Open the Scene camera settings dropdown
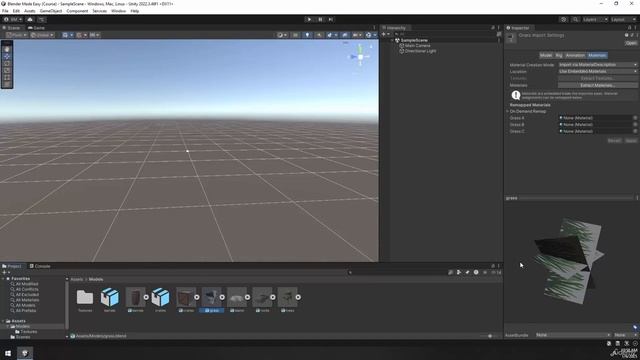 coord(357,35)
